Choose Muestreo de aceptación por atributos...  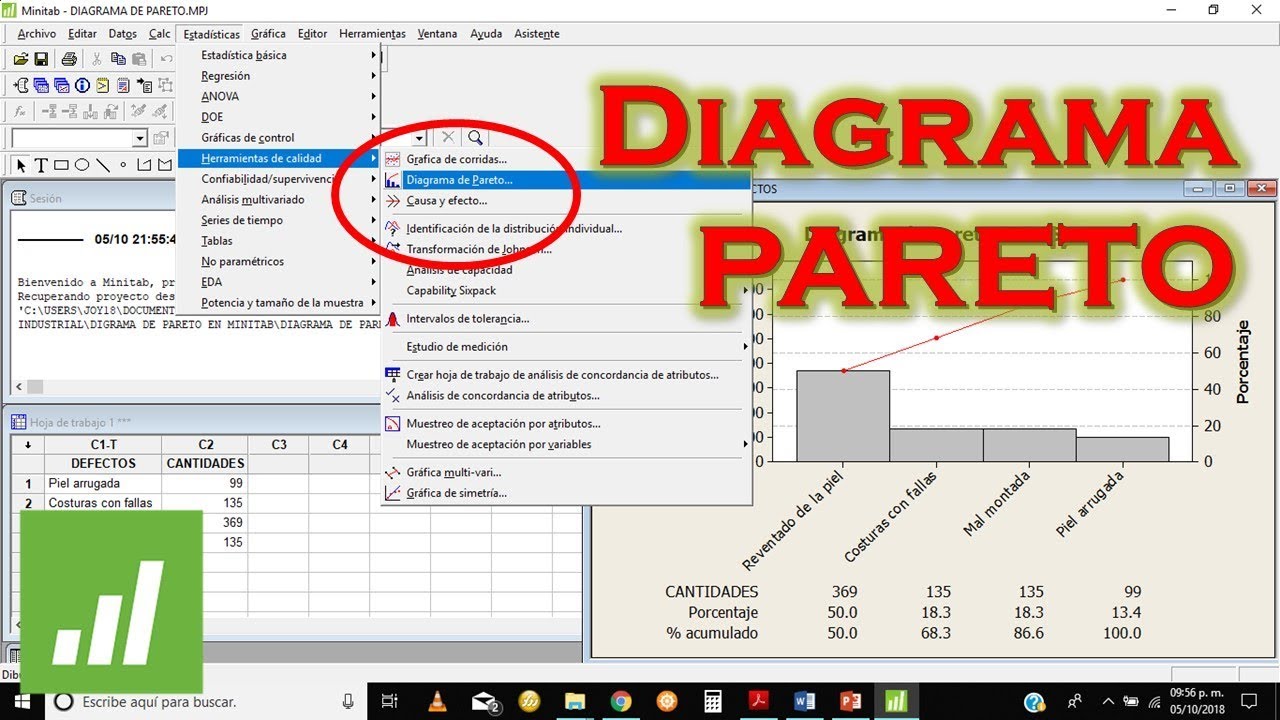coord(566,424)
